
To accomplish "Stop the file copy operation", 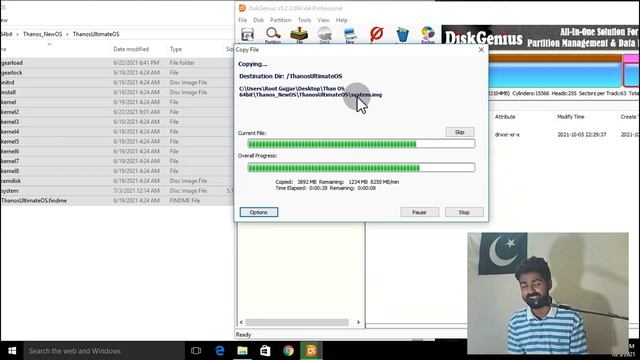I will pyautogui.click(x=464, y=212).
